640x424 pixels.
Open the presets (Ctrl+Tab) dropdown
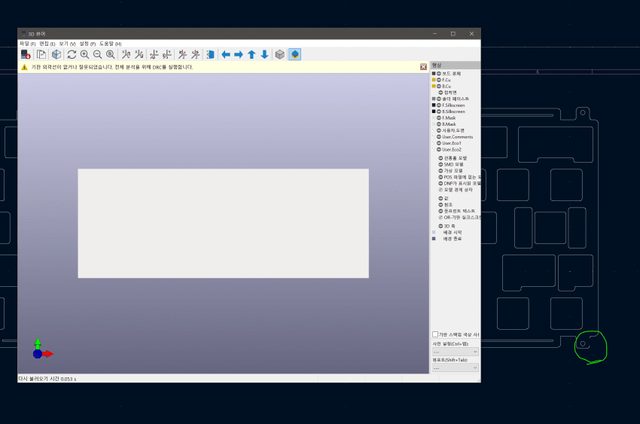[455, 352]
